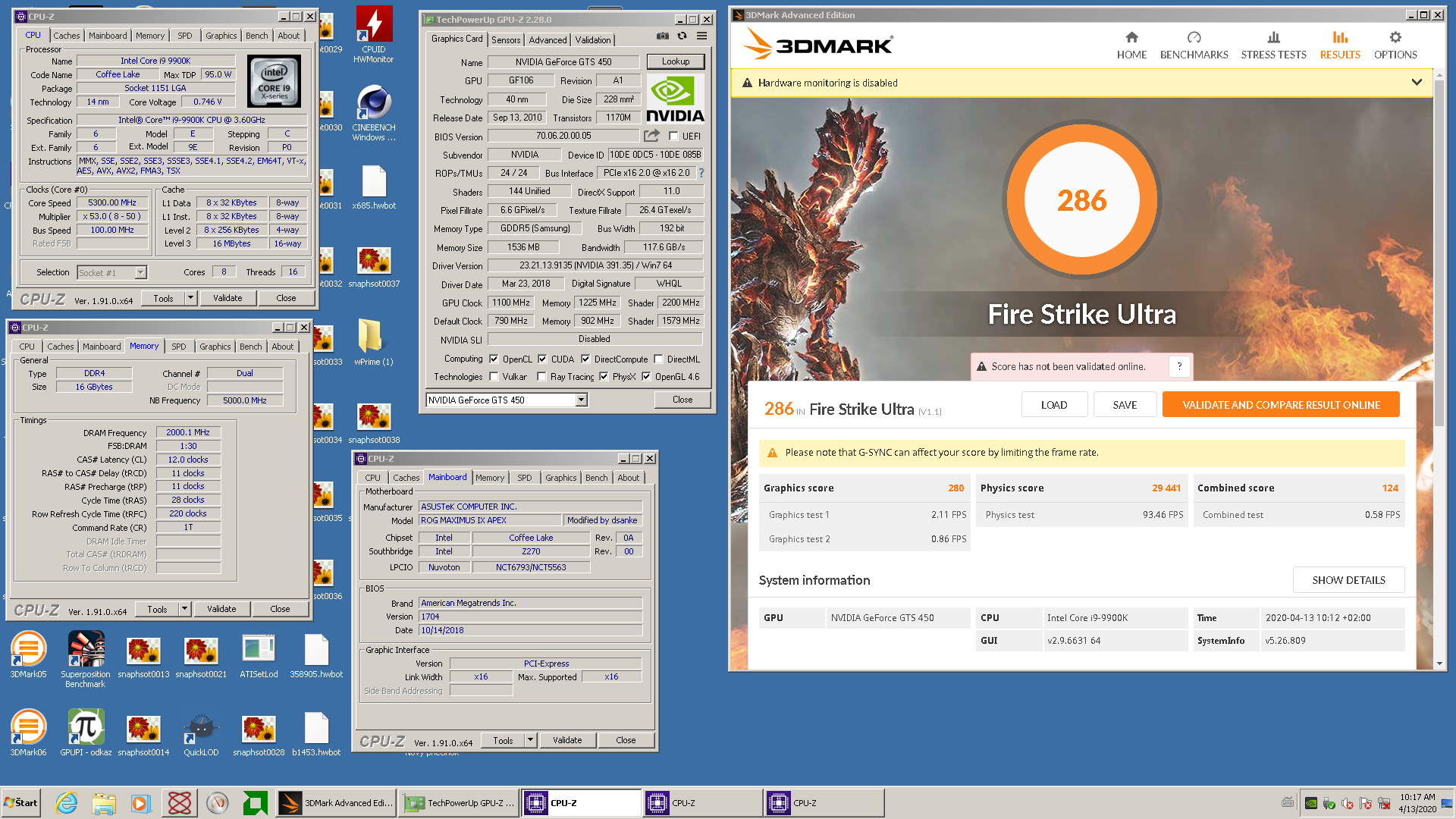Launch CINEBENCH Windows desktop icon
Screen dimensions: 1456x819
click(374, 112)
